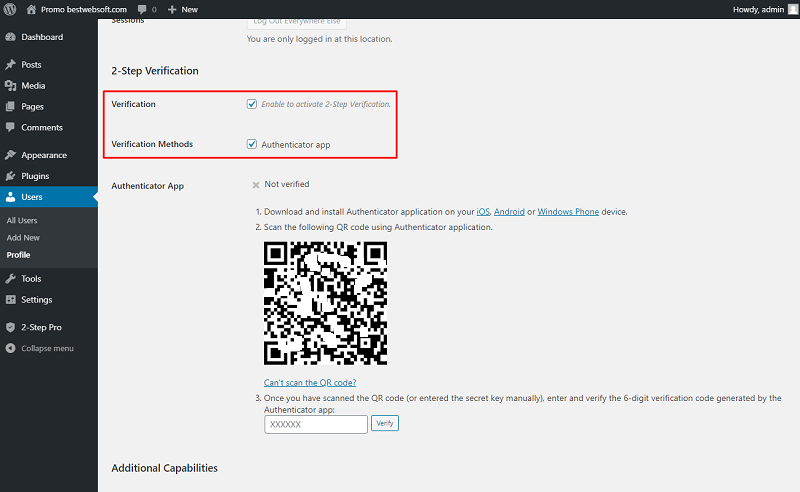Screen dimensions: 800x492
Task: Click the Log Out Everywhere Else button
Action: [x=296, y=22]
